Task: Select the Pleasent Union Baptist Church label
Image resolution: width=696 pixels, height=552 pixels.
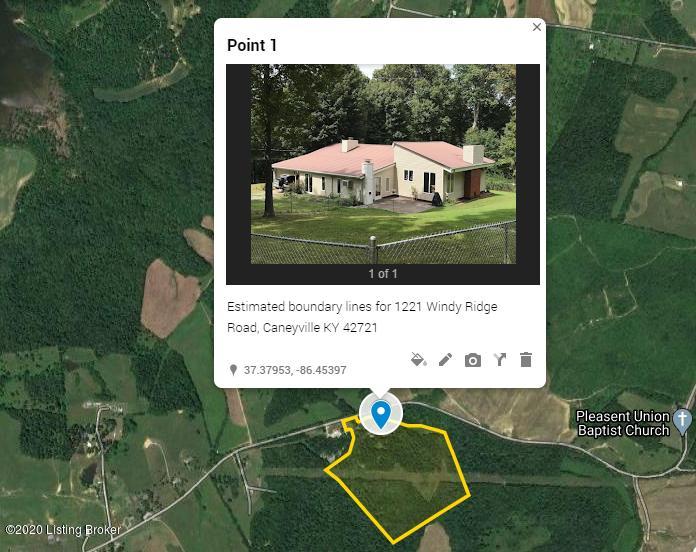Action: (623, 423)
